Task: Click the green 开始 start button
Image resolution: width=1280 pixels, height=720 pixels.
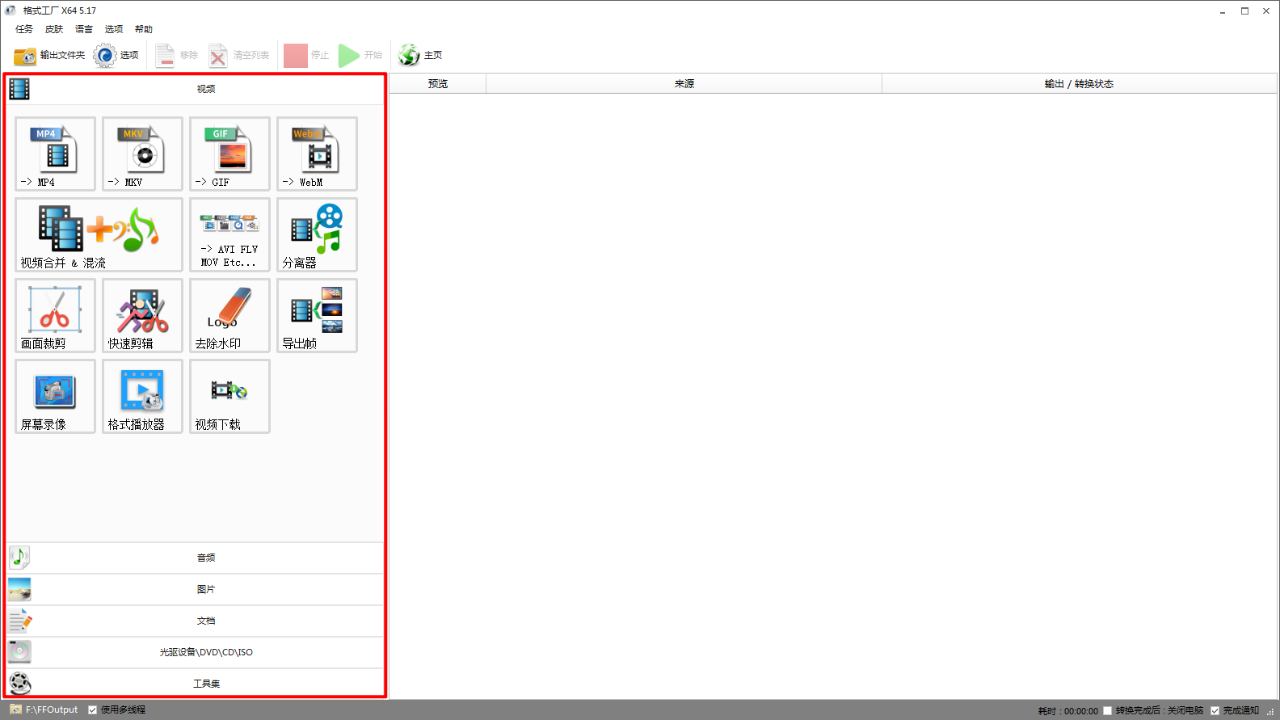Action: tap(360, 56)
